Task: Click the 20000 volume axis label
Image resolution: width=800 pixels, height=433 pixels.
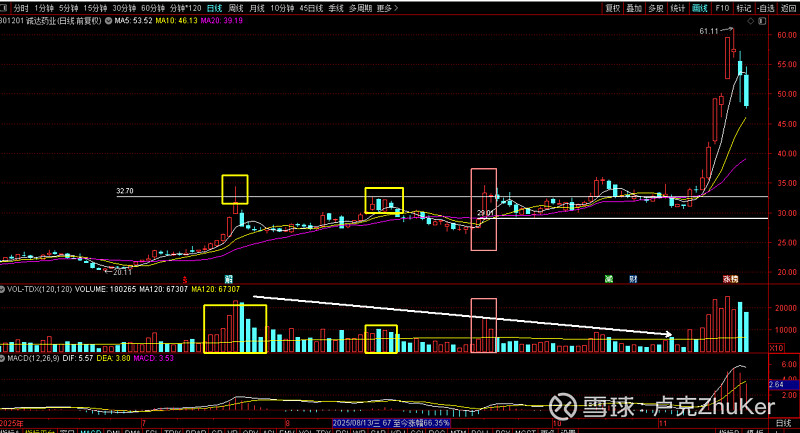Action: pos(786,308)
